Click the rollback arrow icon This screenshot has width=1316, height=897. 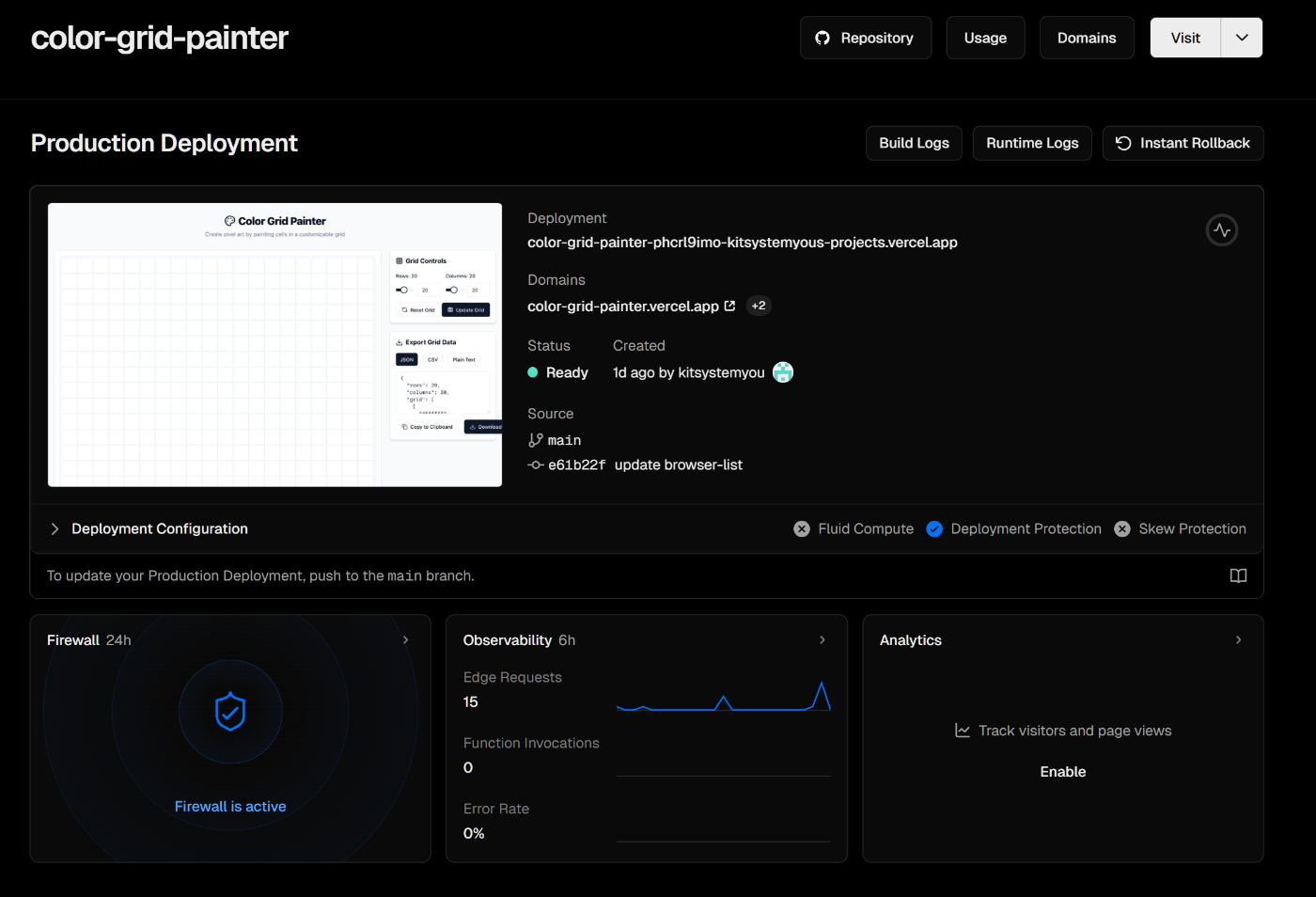tap(1123, 143)
